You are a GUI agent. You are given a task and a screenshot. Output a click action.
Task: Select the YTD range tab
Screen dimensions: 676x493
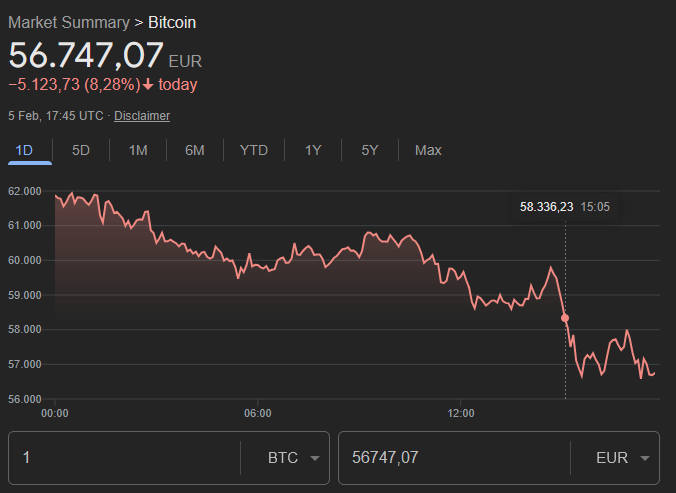pos(254,150)
